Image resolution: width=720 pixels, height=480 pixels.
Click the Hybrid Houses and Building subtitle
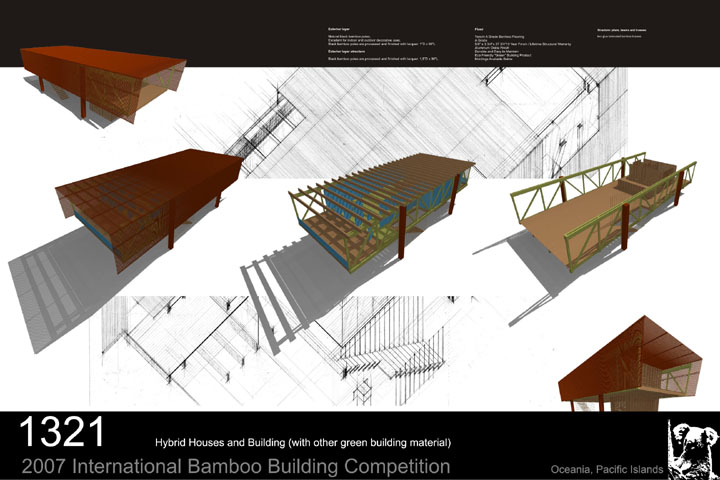303,441
